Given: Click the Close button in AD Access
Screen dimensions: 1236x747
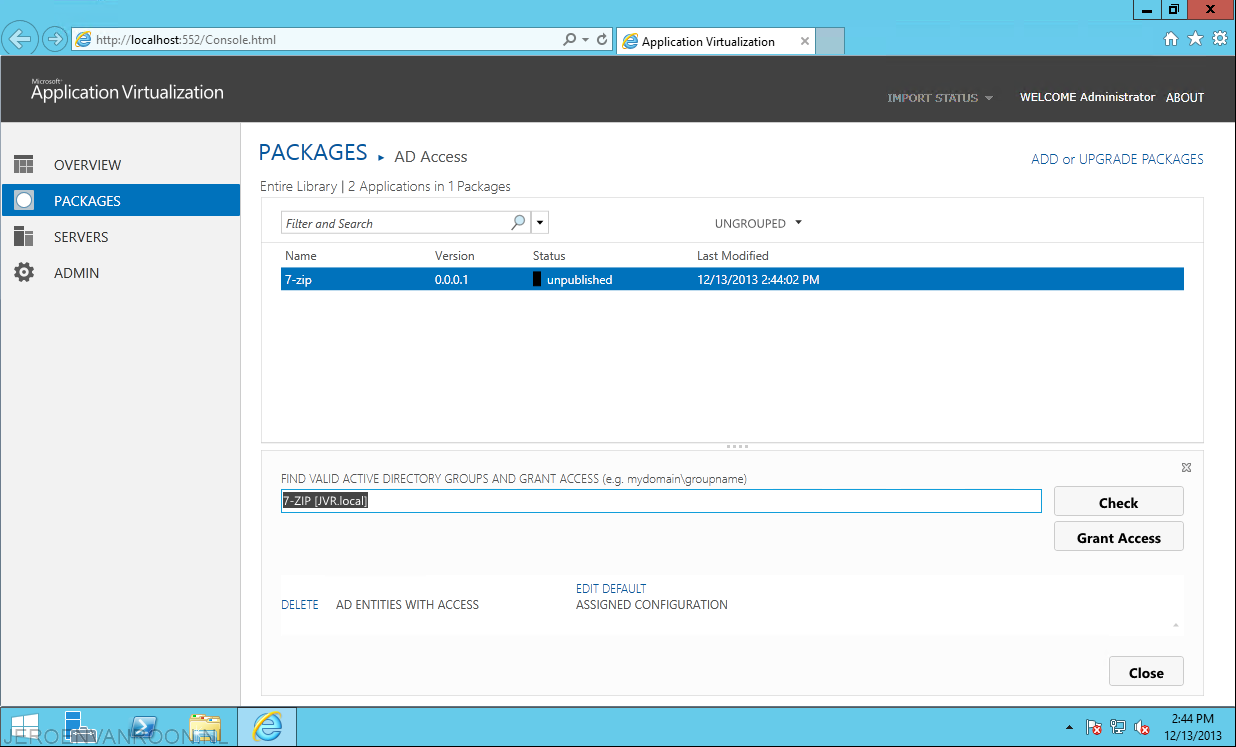Looking at the screenshot, I should [x=1146, y=672].
